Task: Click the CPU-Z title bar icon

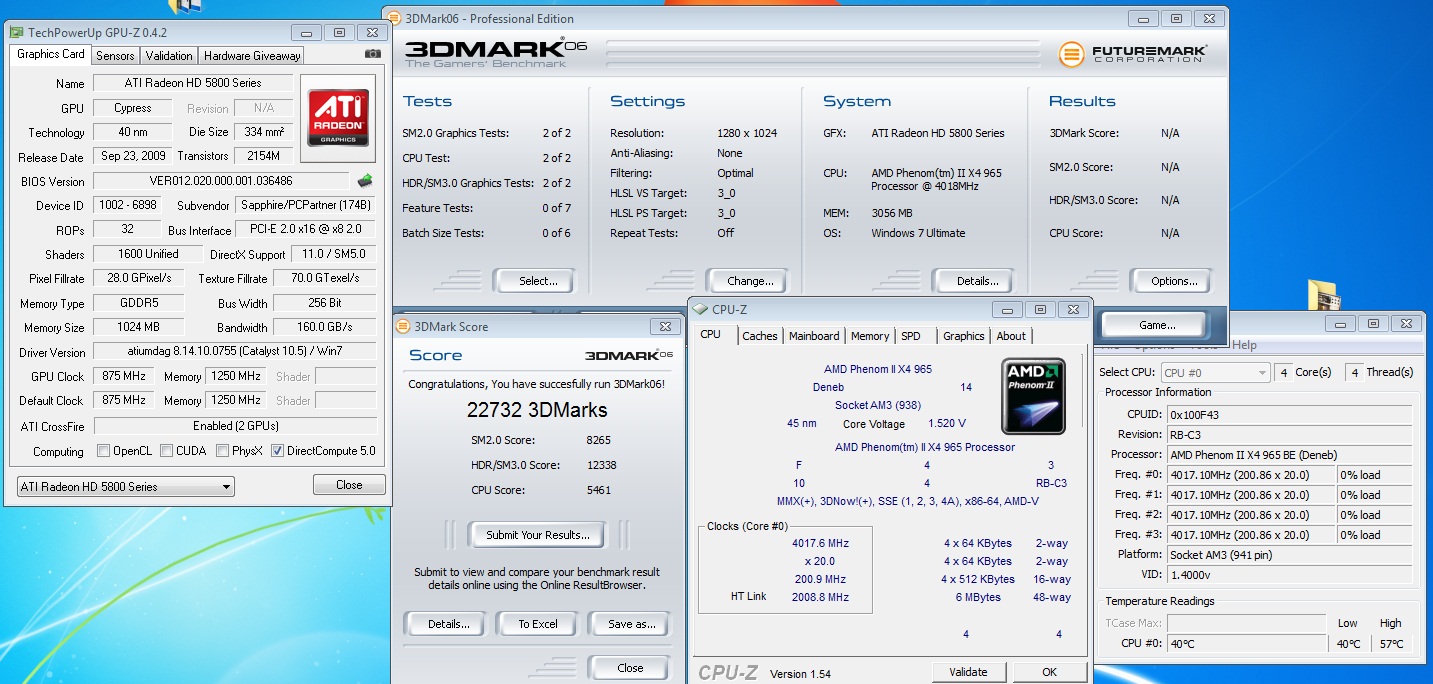Action: click(701, 310)
